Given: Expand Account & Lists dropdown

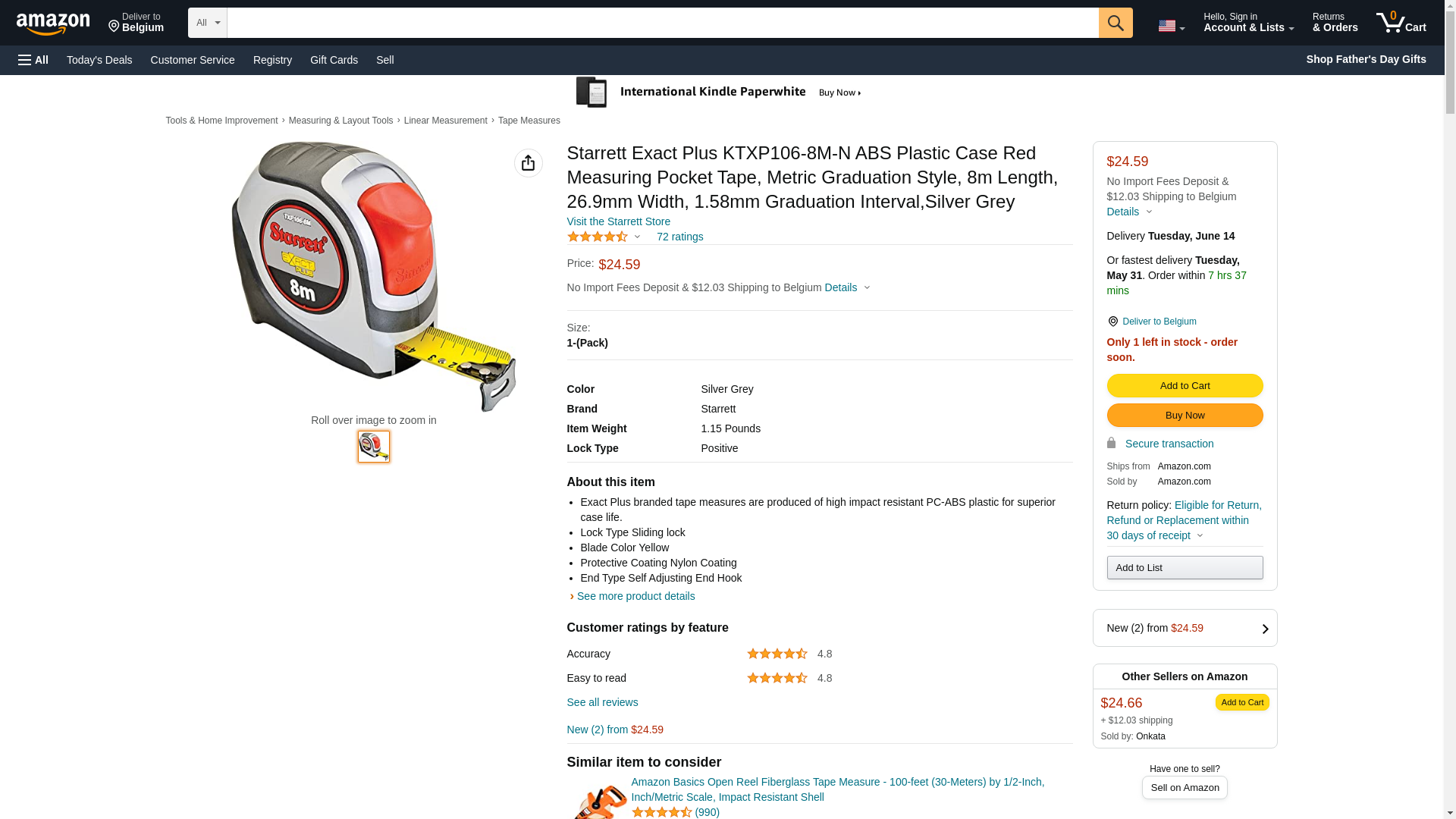Looking at the screenshot, I should point(1248,23).
